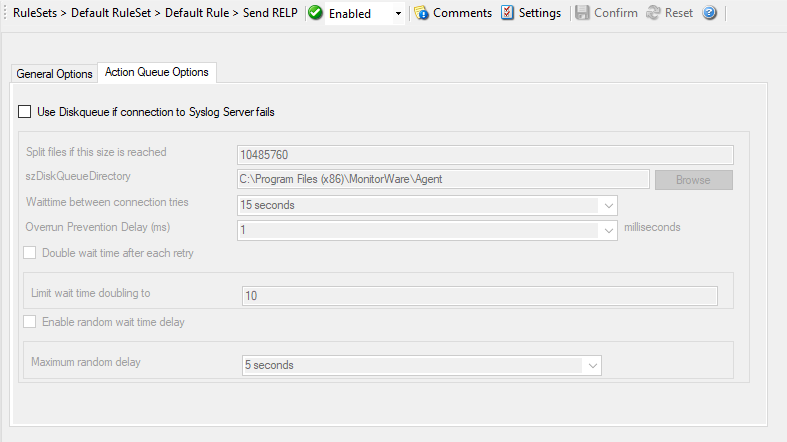Open the Maximum random delay dropdown
The width and height of the screenshot is (787, 442).
[x=593, y=366]
